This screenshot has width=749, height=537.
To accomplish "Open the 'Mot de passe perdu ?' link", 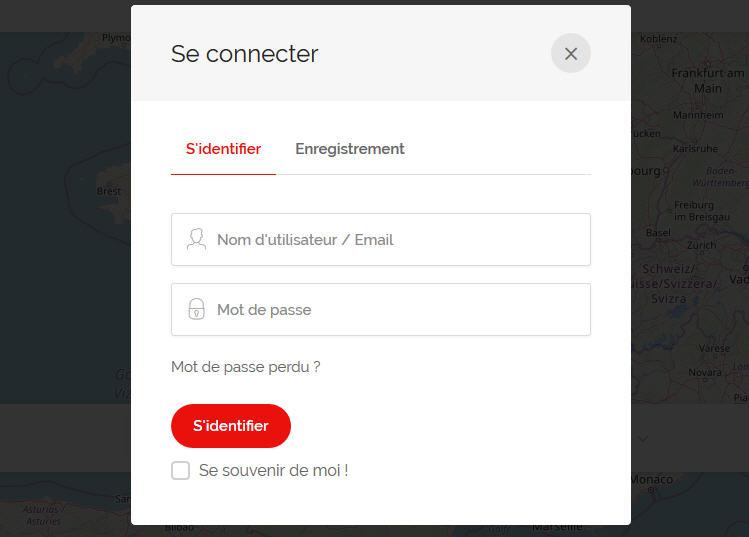I will pyautogui.click(x=246, y=367).
